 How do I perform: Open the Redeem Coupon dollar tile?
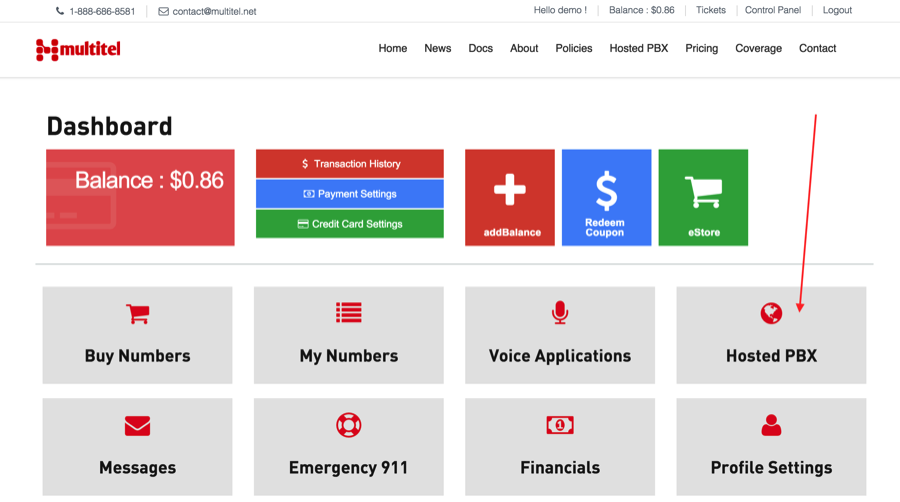pos(606,197)
